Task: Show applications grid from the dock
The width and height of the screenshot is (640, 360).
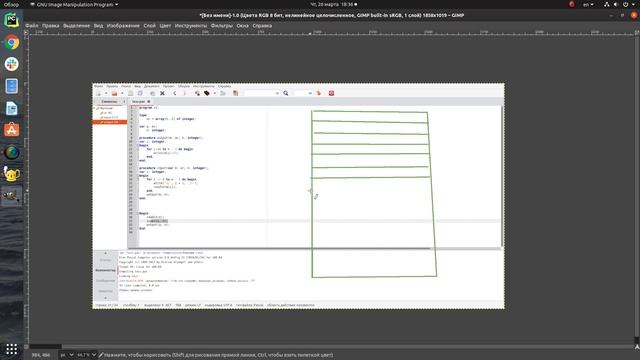Action: [x=11, y=349]
